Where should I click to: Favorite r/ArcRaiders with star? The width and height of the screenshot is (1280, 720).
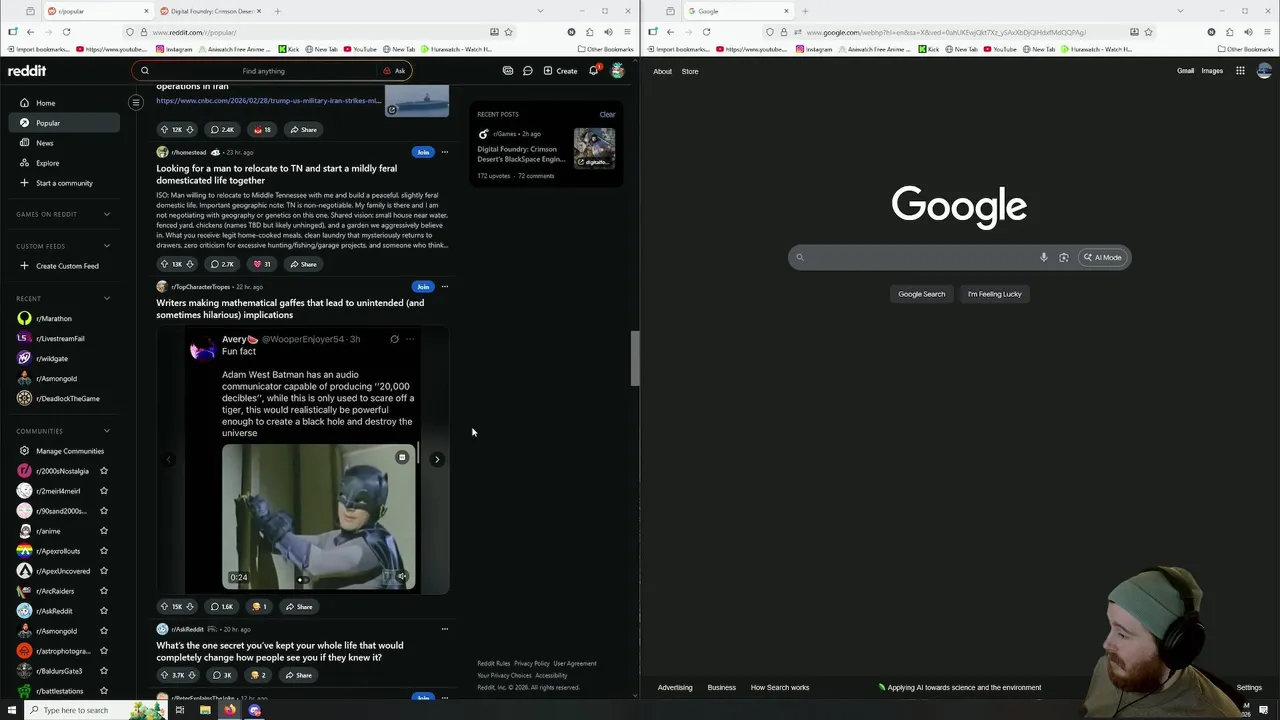pos(104,591)
